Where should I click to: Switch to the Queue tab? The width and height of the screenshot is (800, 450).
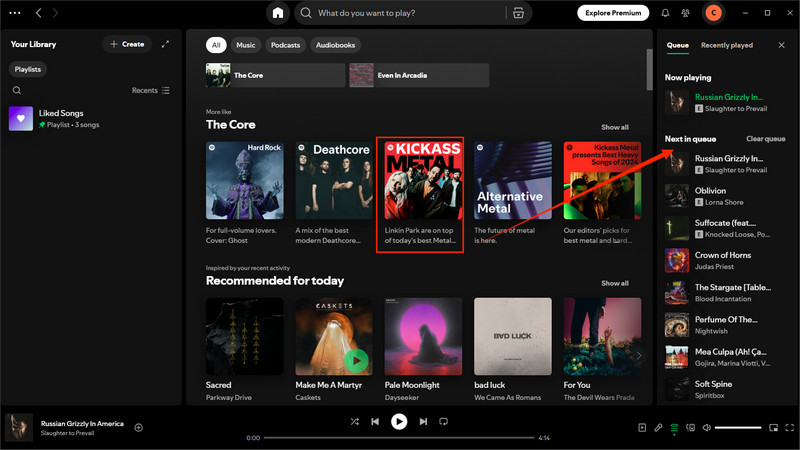point(678,45)
